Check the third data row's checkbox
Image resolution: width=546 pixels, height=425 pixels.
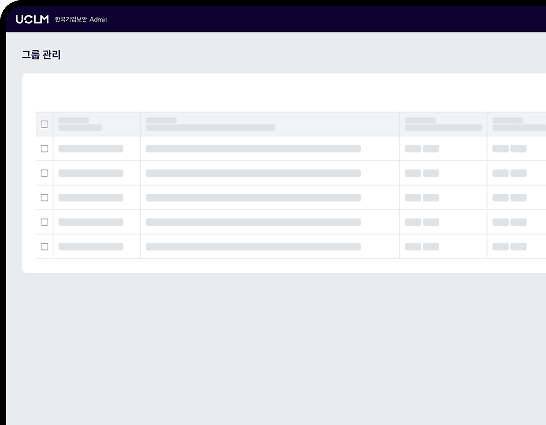tap(45, 198)
